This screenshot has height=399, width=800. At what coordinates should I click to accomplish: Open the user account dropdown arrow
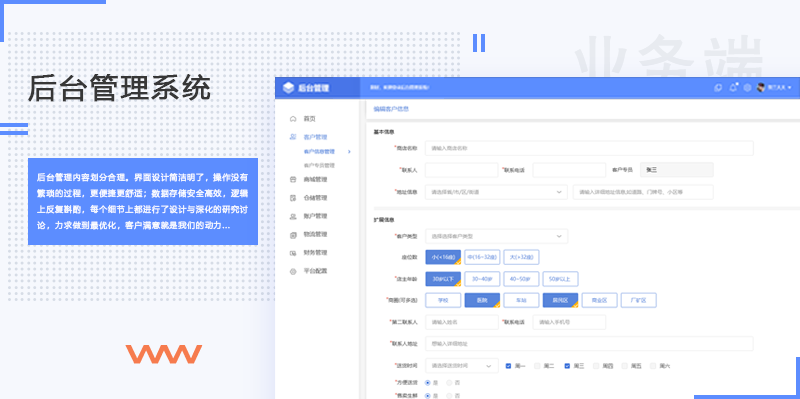(789, 88)
